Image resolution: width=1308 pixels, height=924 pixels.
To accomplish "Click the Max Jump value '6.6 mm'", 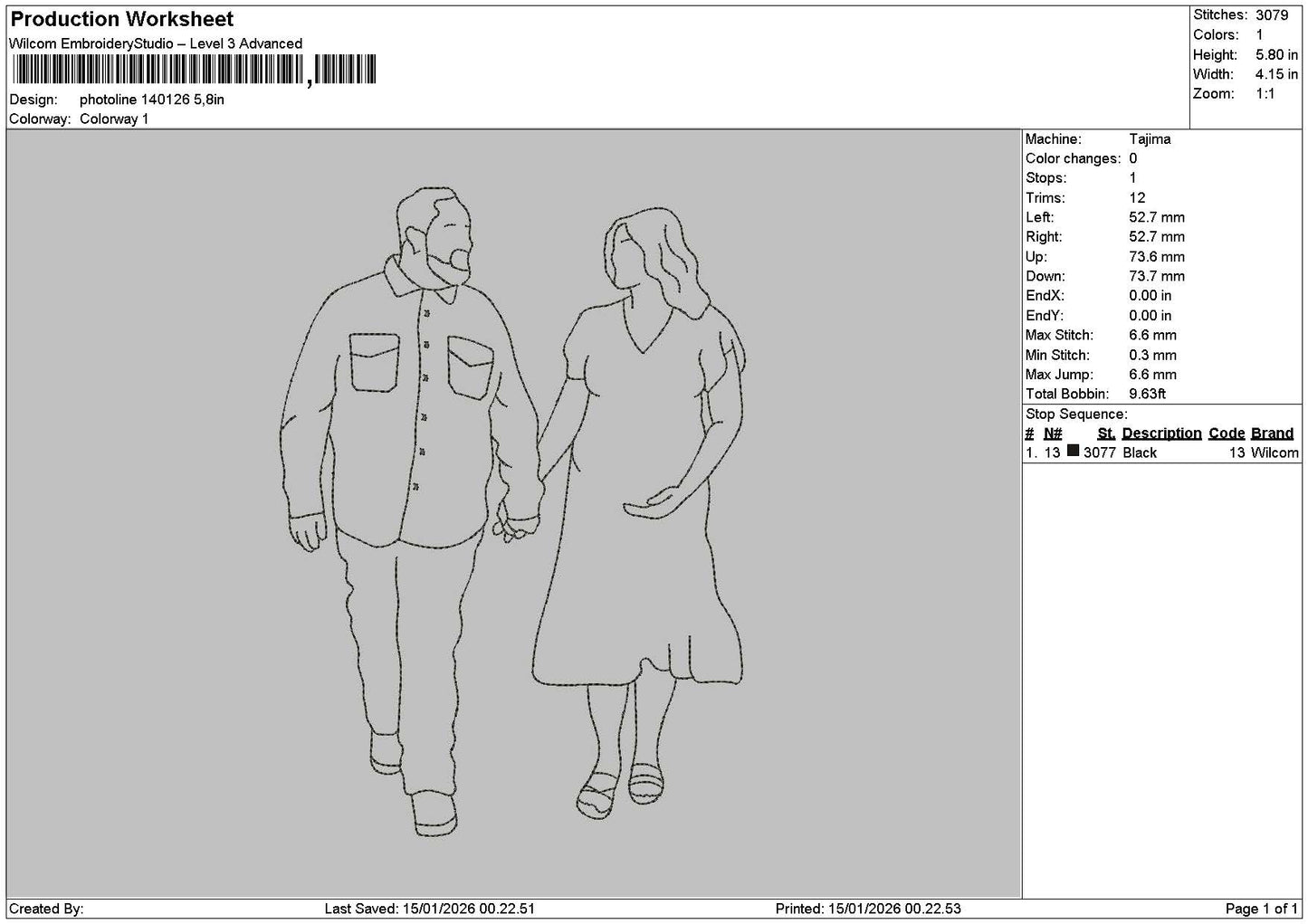I will 1152,375.
